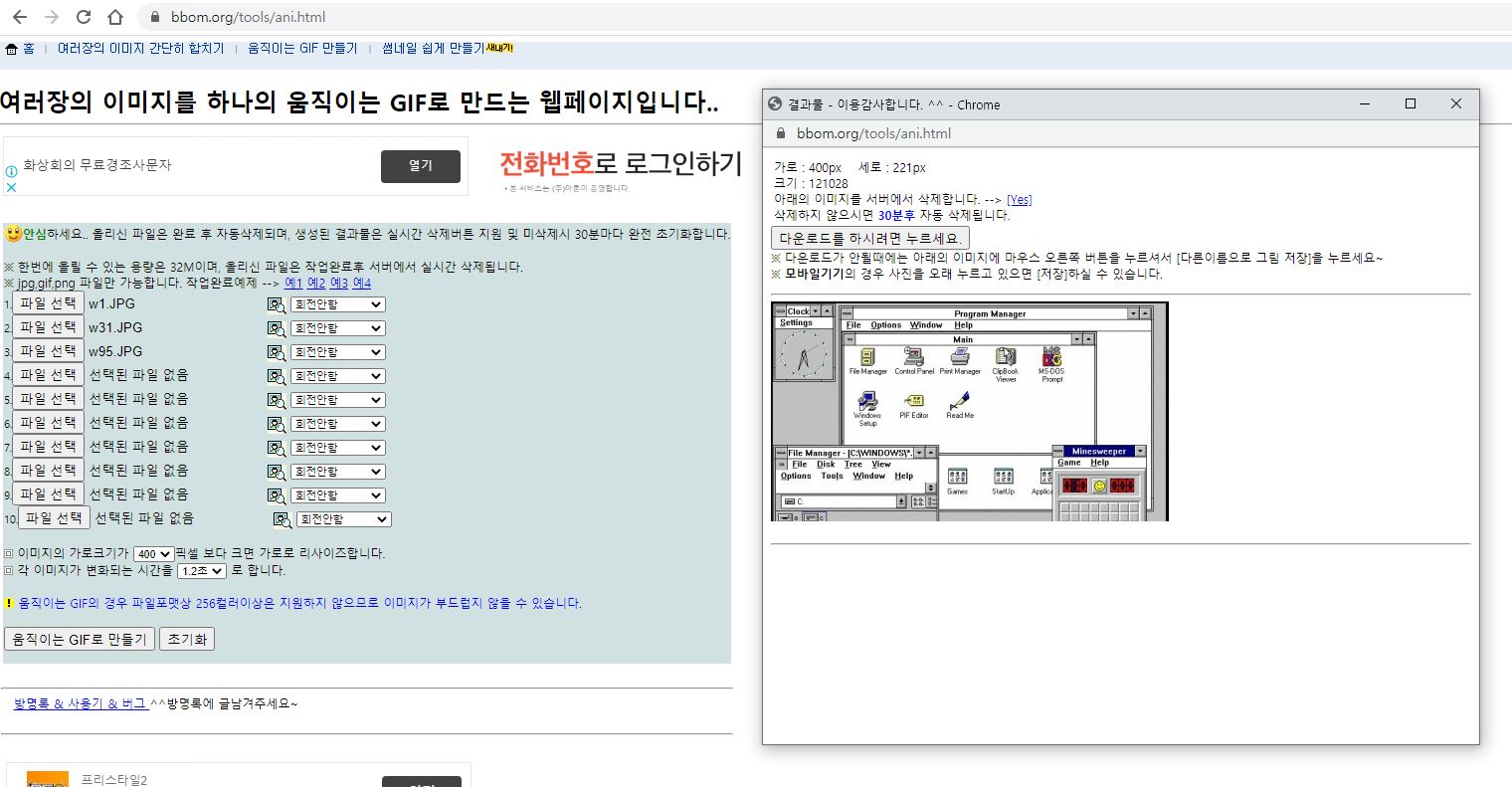1512x787 pixels.
Task: Click the lock icon in the result popup
Action: tap(780, 133)
